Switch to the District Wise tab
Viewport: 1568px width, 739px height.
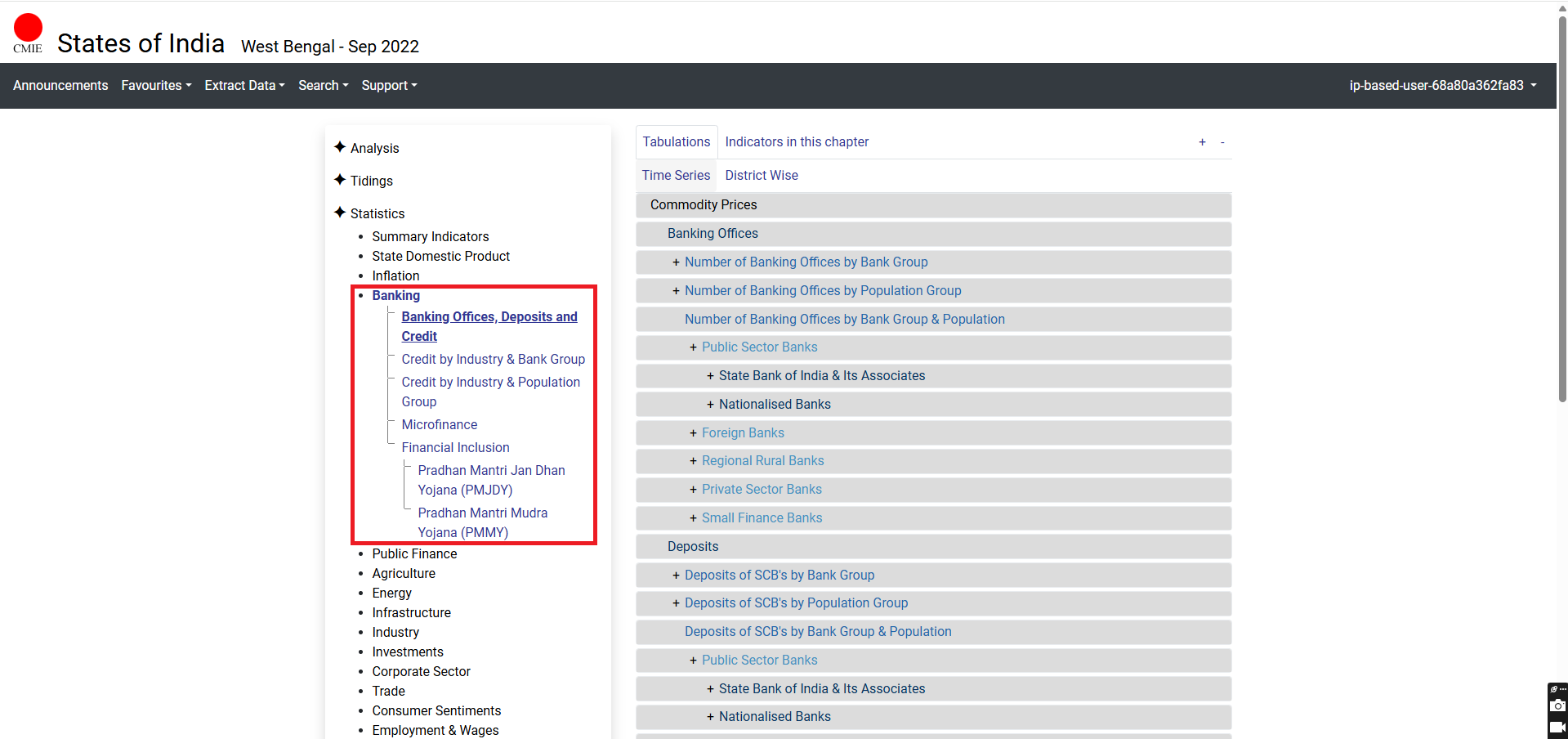(x=761, y=176)
